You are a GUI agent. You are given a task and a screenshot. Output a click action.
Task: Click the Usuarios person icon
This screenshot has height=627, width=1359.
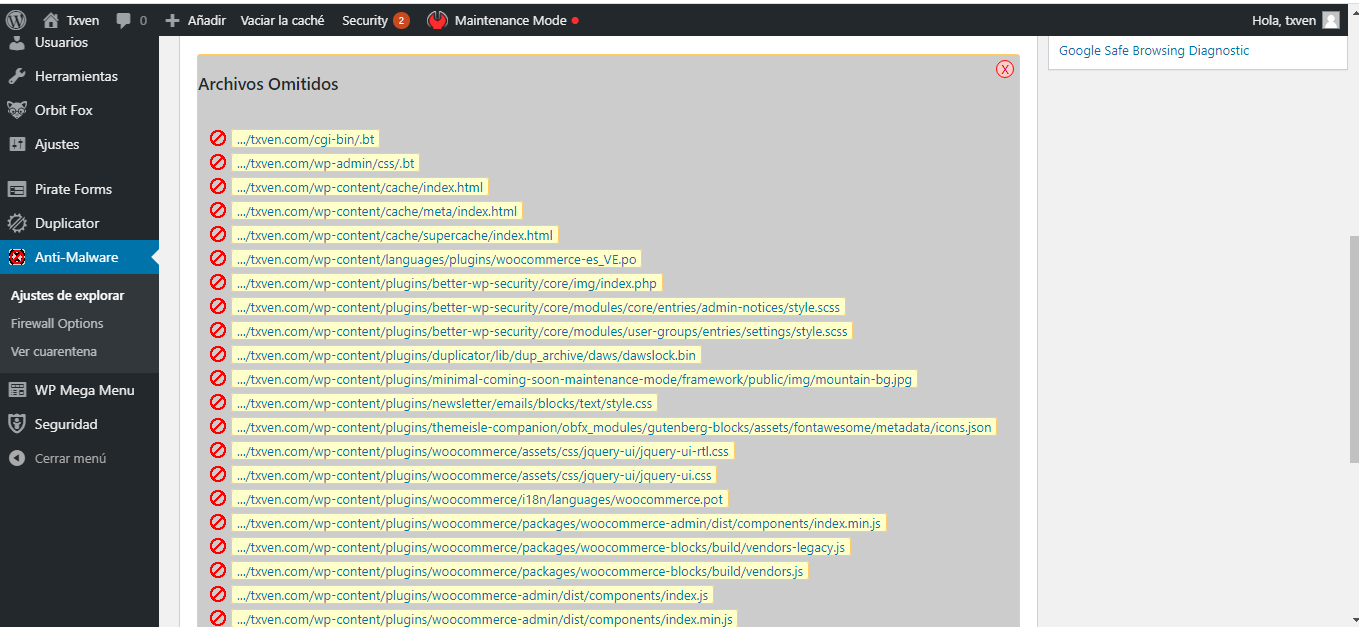(x=17, y=42)
